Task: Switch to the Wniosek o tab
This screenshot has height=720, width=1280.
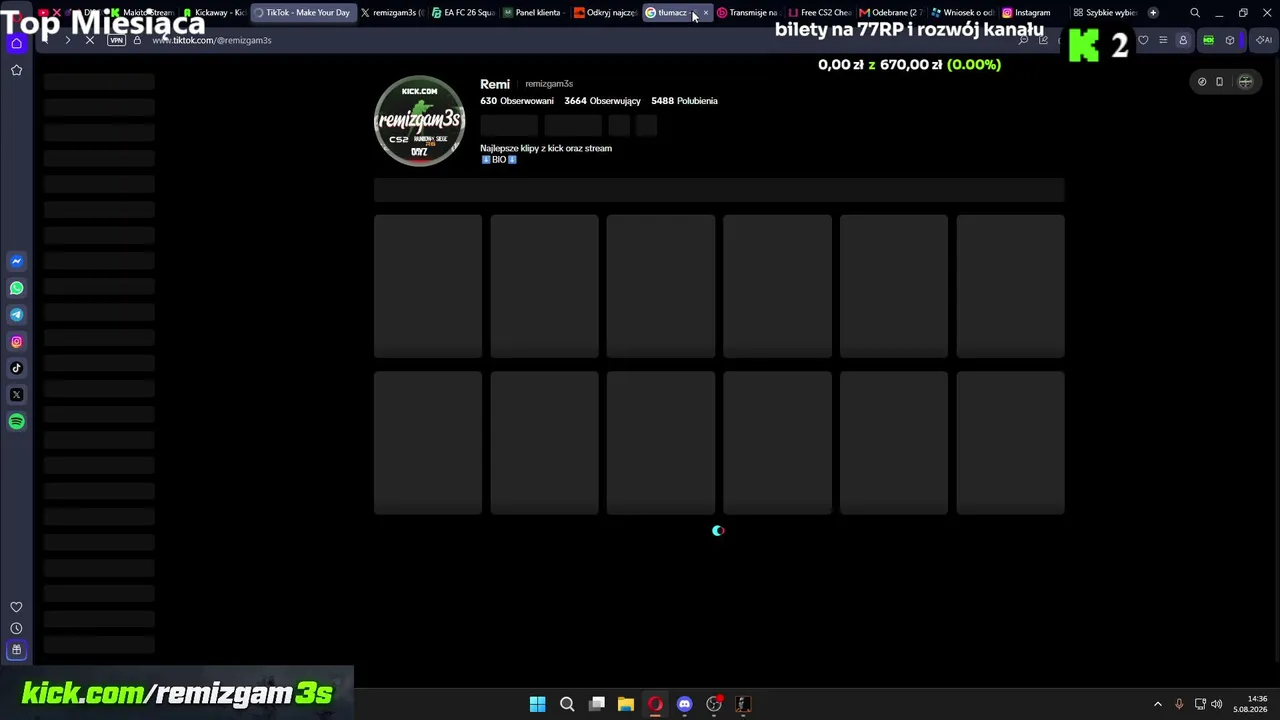Action: [963, 13]
